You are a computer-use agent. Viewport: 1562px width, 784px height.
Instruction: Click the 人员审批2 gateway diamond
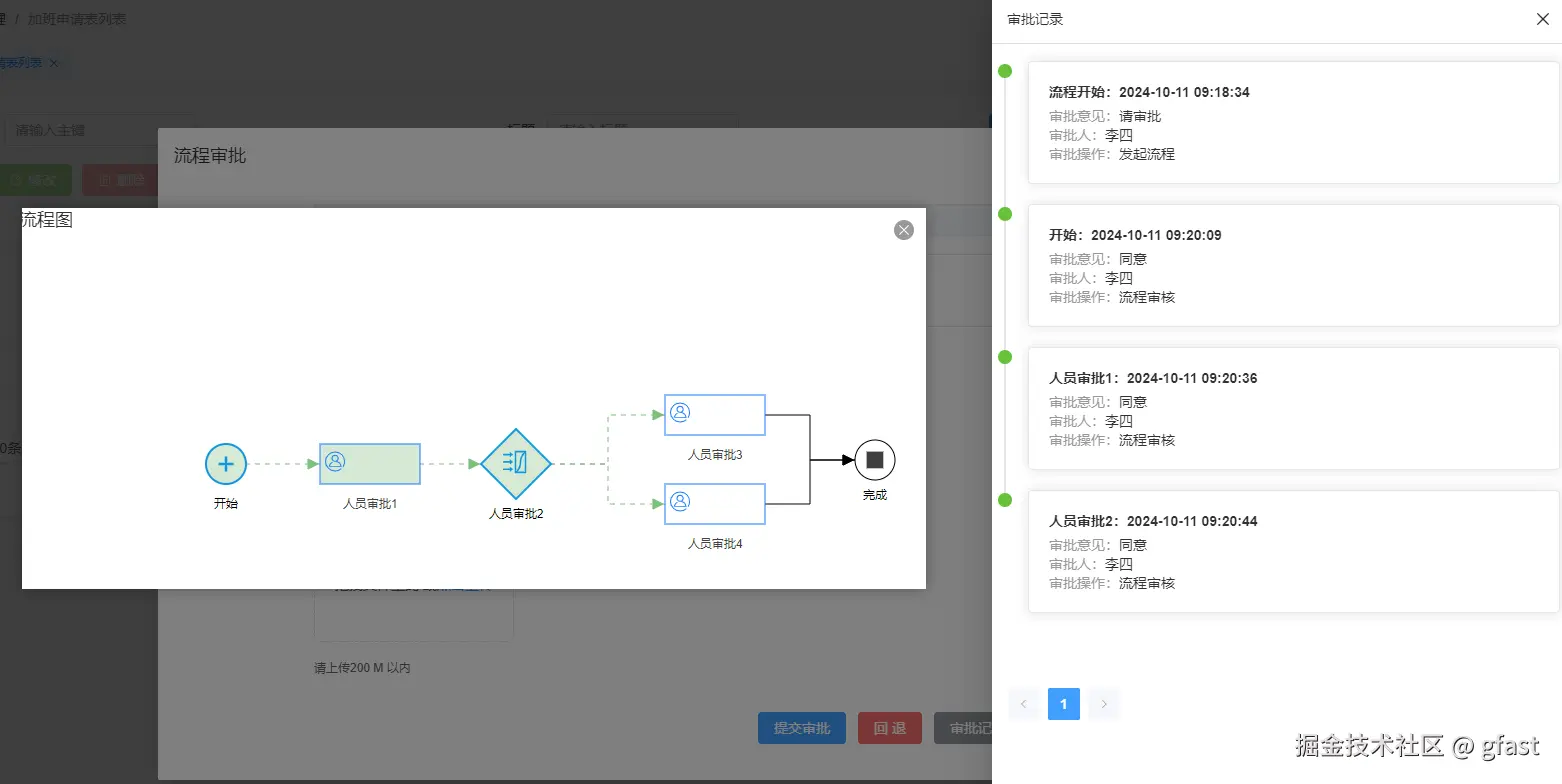tap(516, 464)
